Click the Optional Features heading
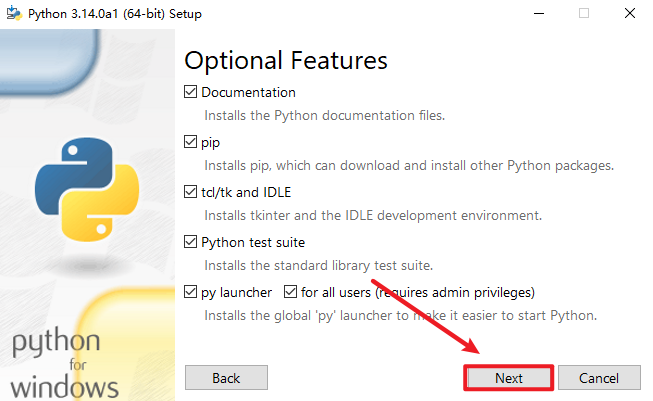 click(286, 60)
